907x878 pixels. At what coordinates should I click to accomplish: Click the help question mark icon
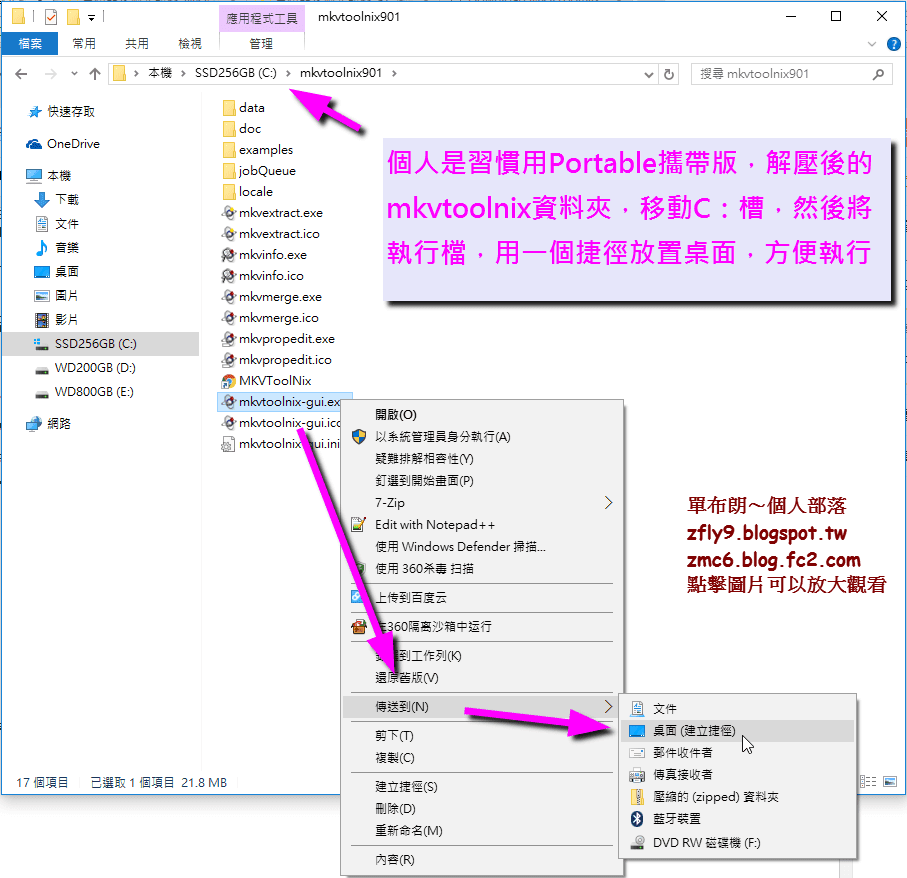(x=893, y=44)
